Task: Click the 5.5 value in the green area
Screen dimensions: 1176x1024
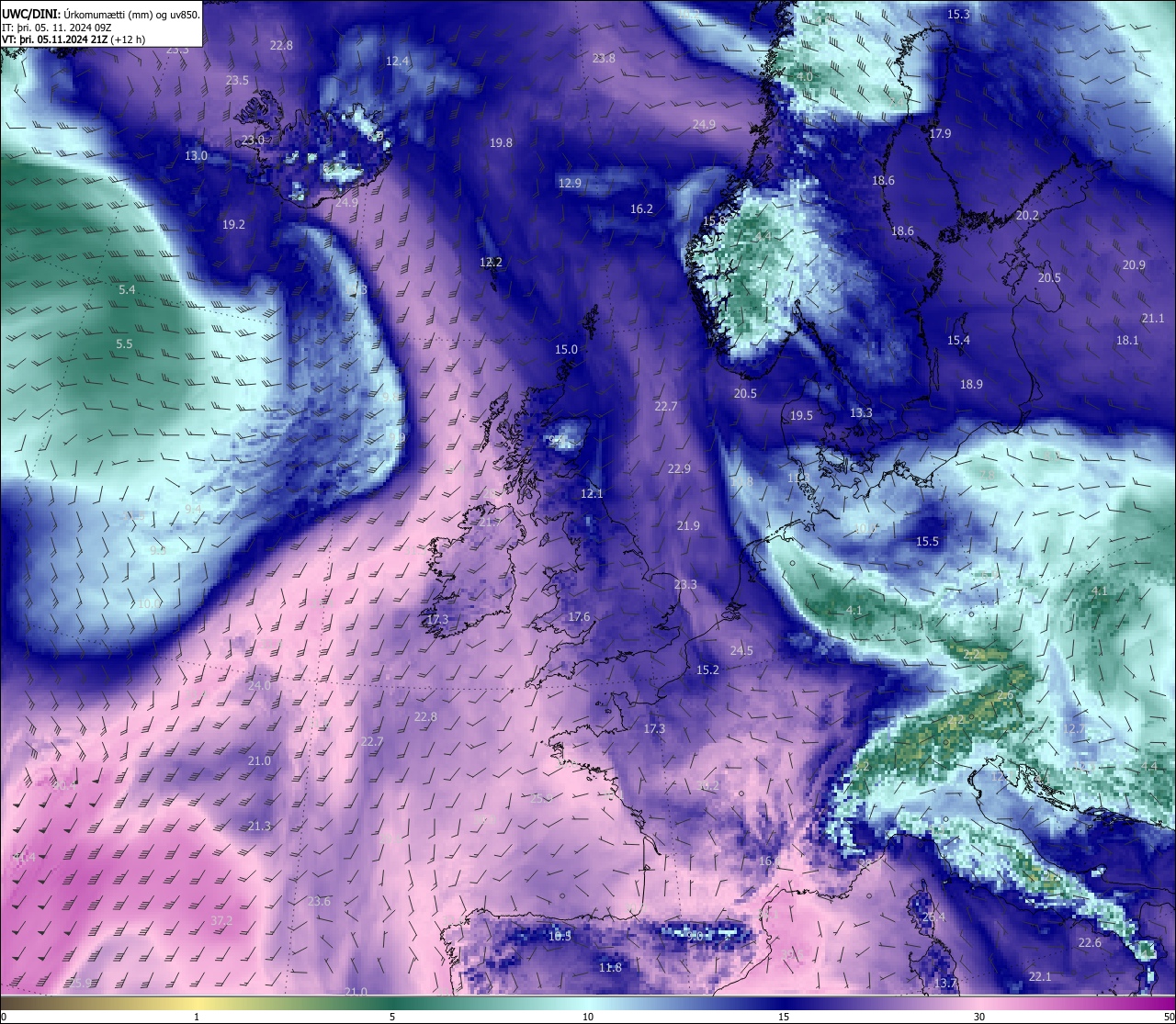Action: (x=124, y=344)
